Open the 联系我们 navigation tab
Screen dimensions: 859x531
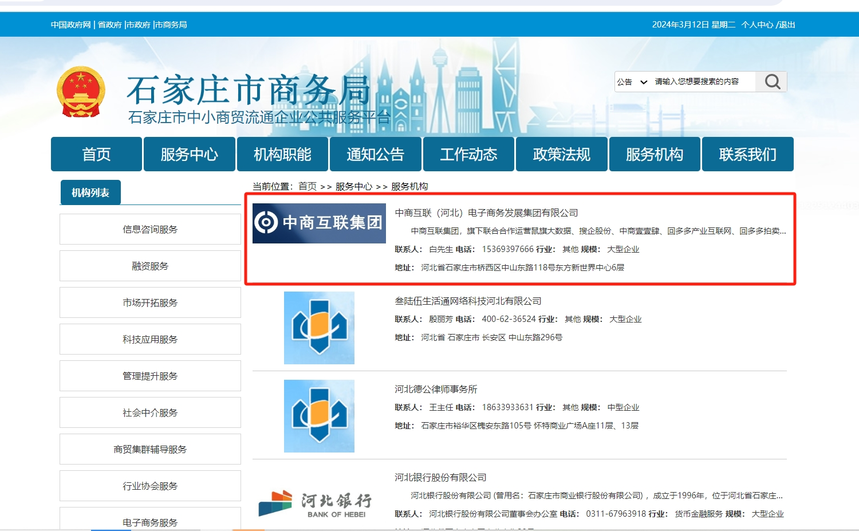(748, 154)
